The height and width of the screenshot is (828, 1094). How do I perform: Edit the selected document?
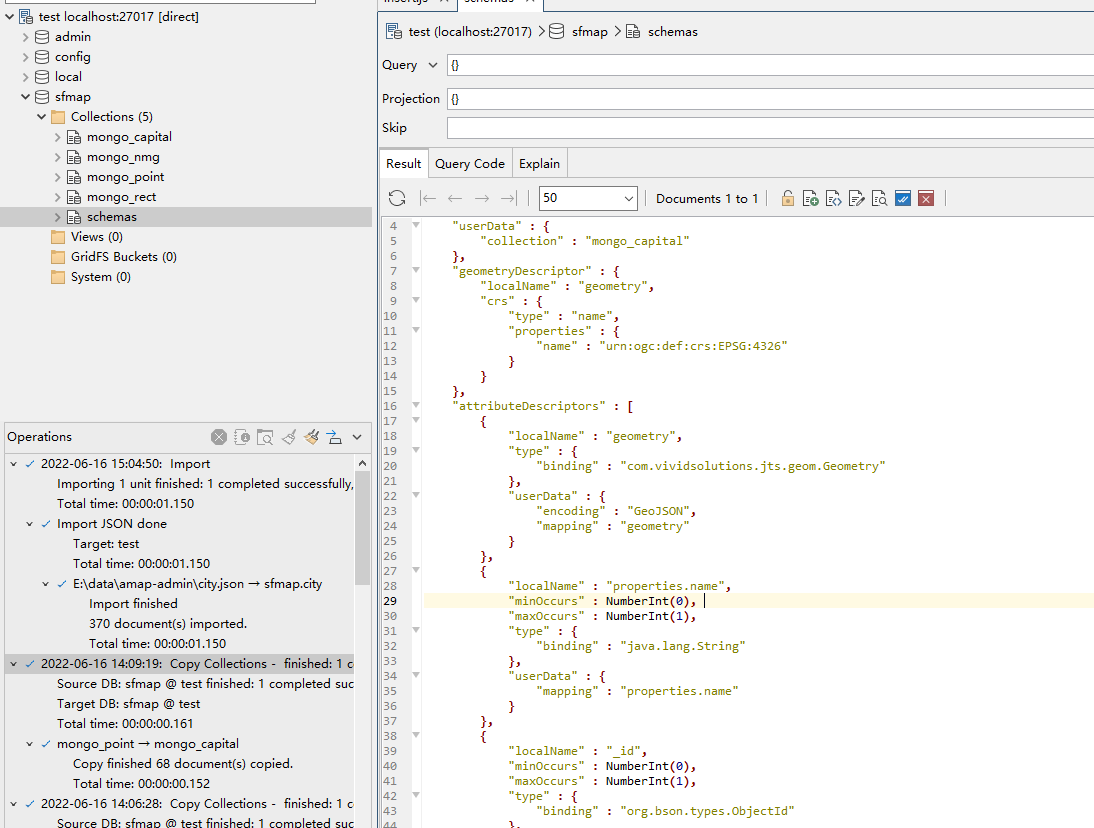pos(856,198)
